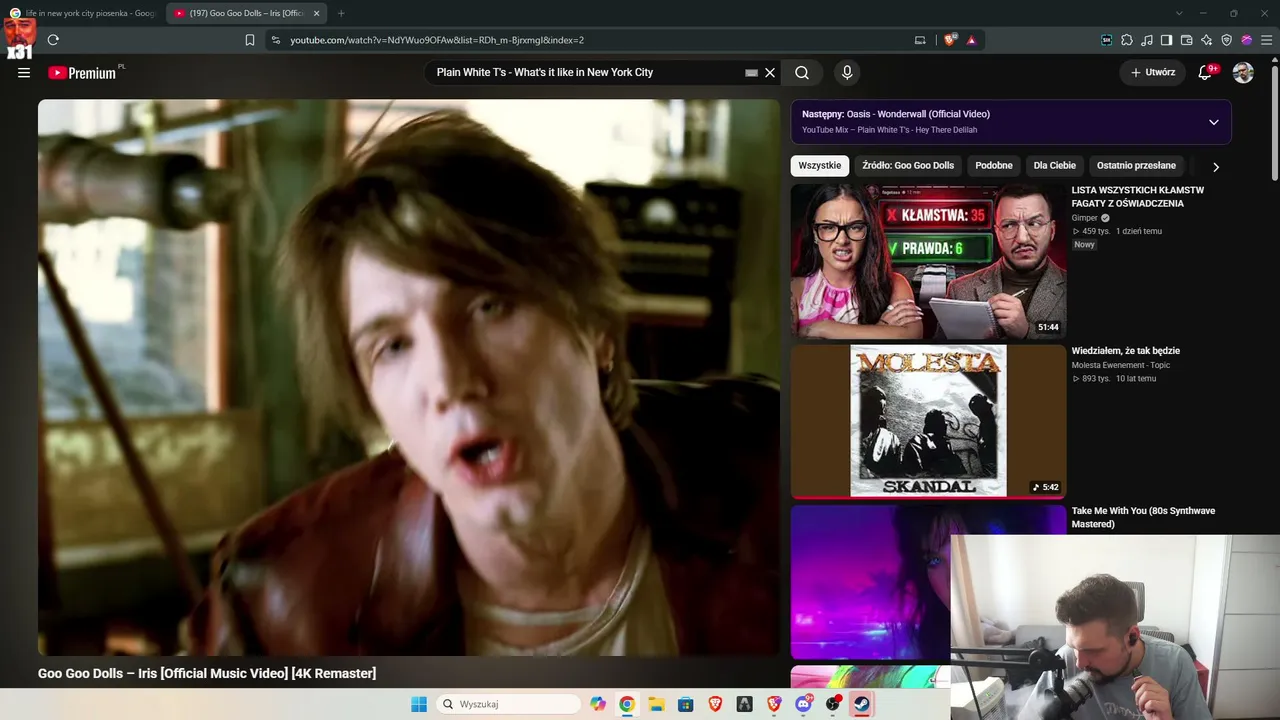The height and width of the screenshot is (720, 1280).
Task: Select the Dla Ciebie filter chip
Action: (1055, 166)
